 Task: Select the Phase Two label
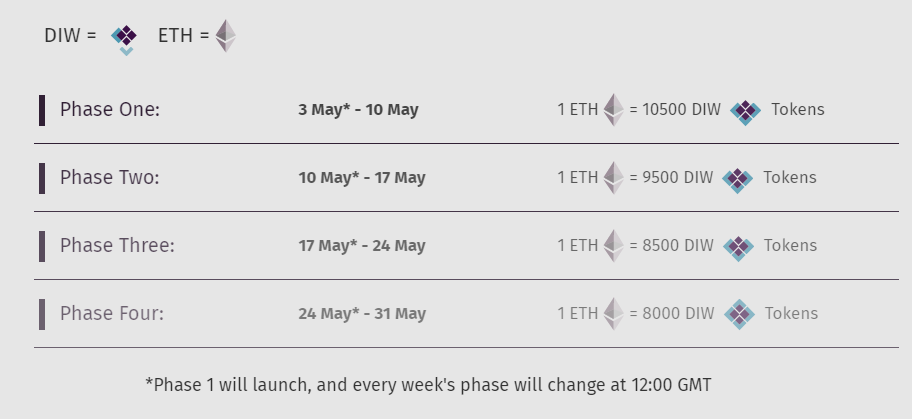tap(109, 177)
